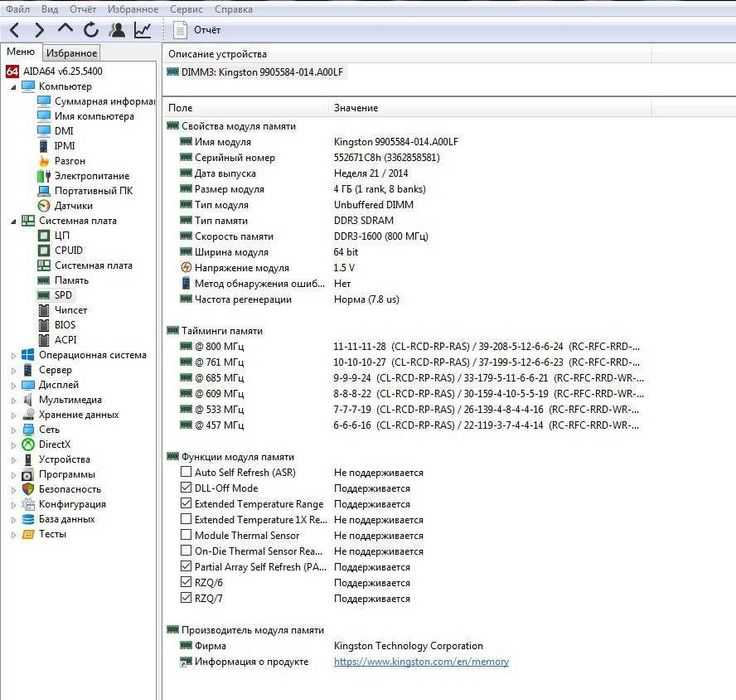The height and width of the screenshot is (700, 736).
Task: Open the Память tree item
Action: 71,281
